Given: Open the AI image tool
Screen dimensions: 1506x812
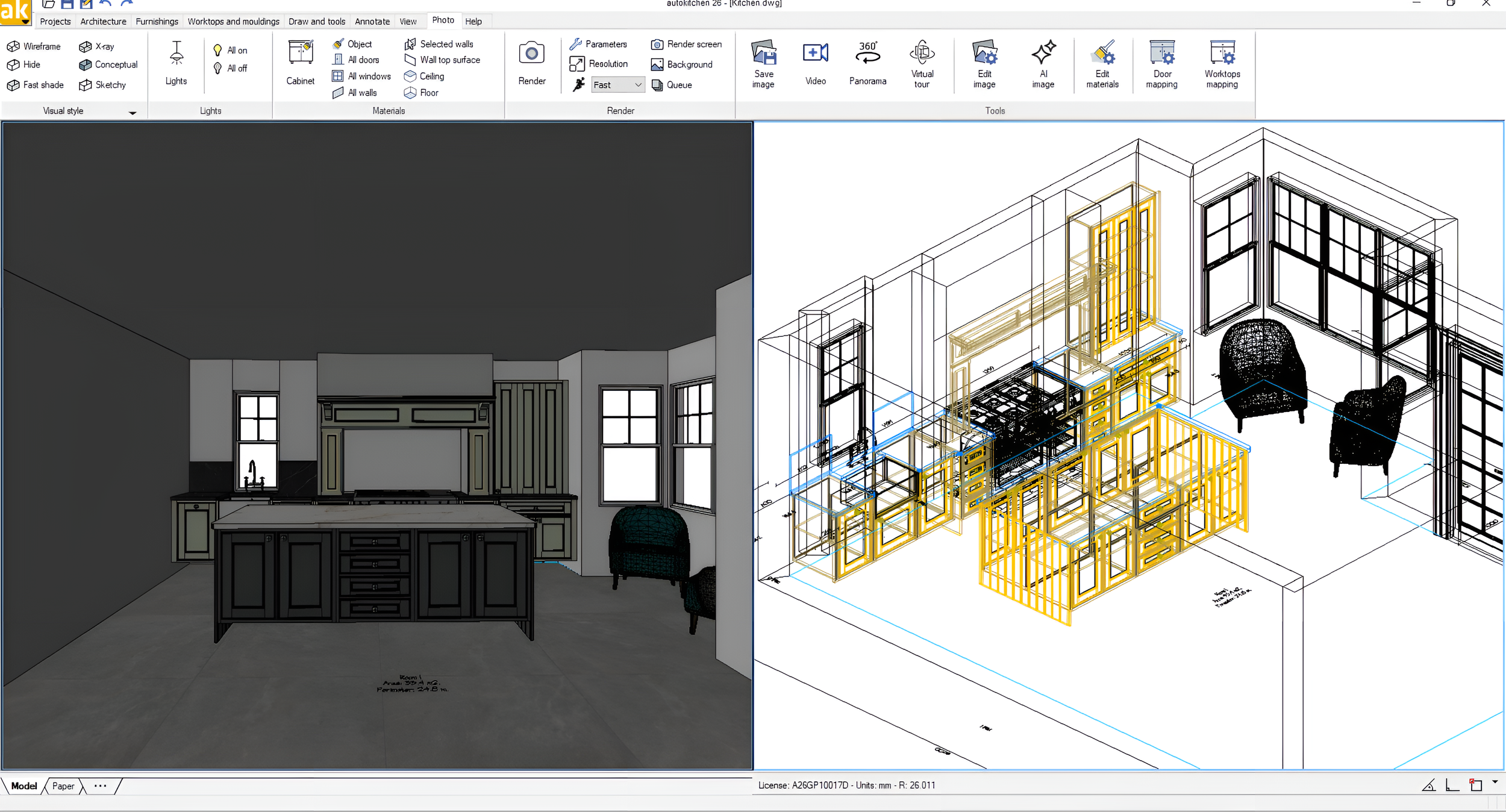Looking at the screenshot, I should [1043, 64].
